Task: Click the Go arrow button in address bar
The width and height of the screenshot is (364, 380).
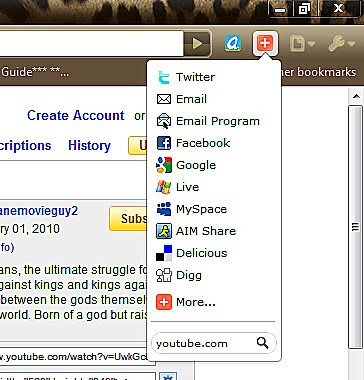Action: click(197, 43)
